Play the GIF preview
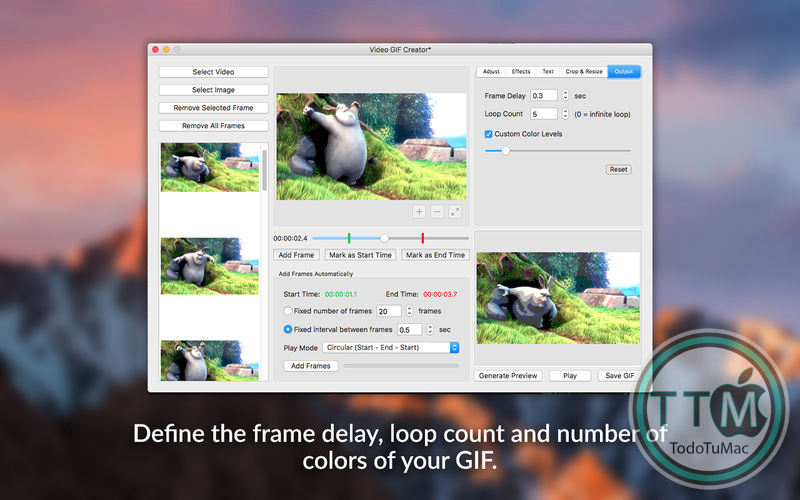The height and width of the screenshot is (500, 800). 570,376
